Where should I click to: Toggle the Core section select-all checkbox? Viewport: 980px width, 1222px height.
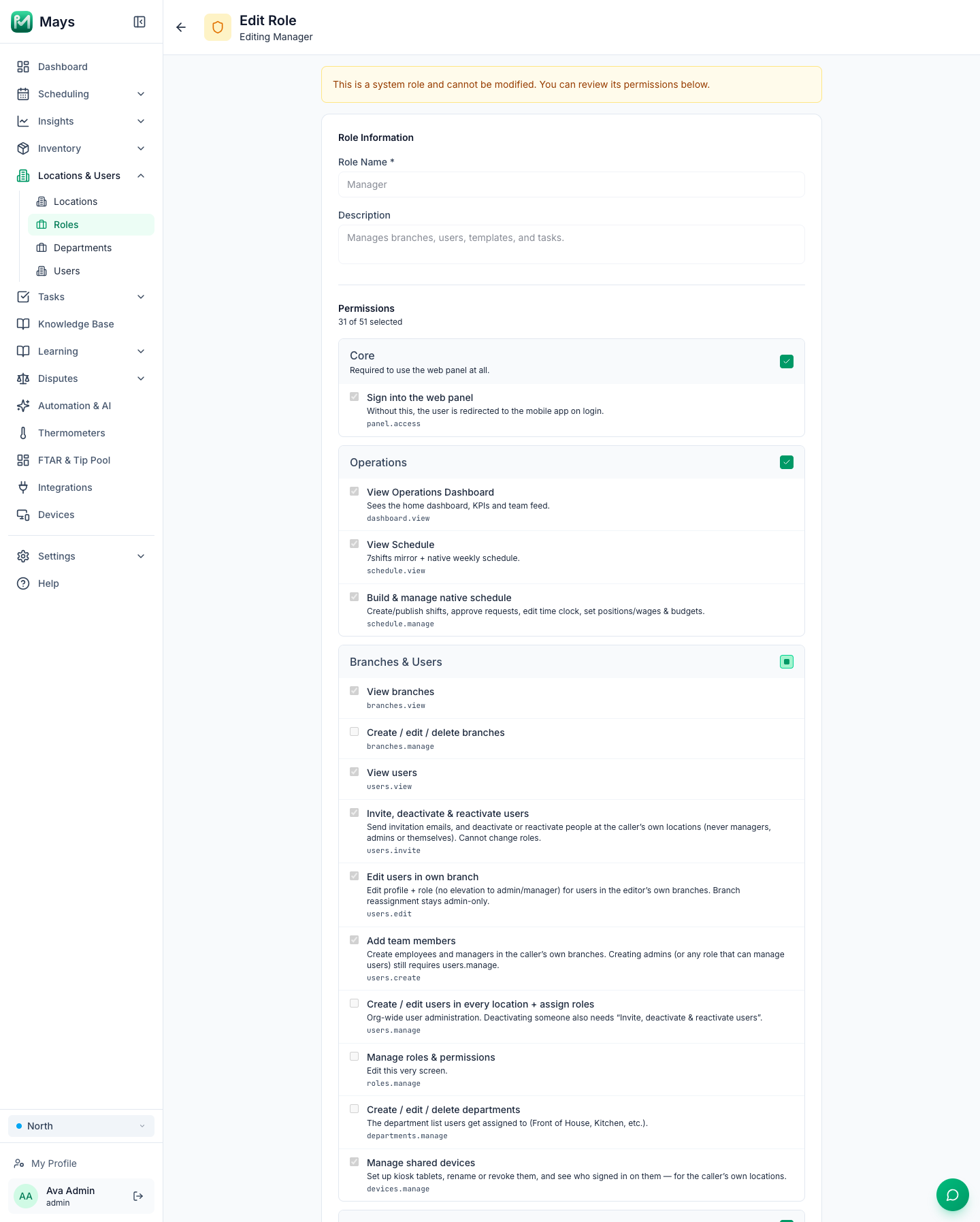[787, 361]
